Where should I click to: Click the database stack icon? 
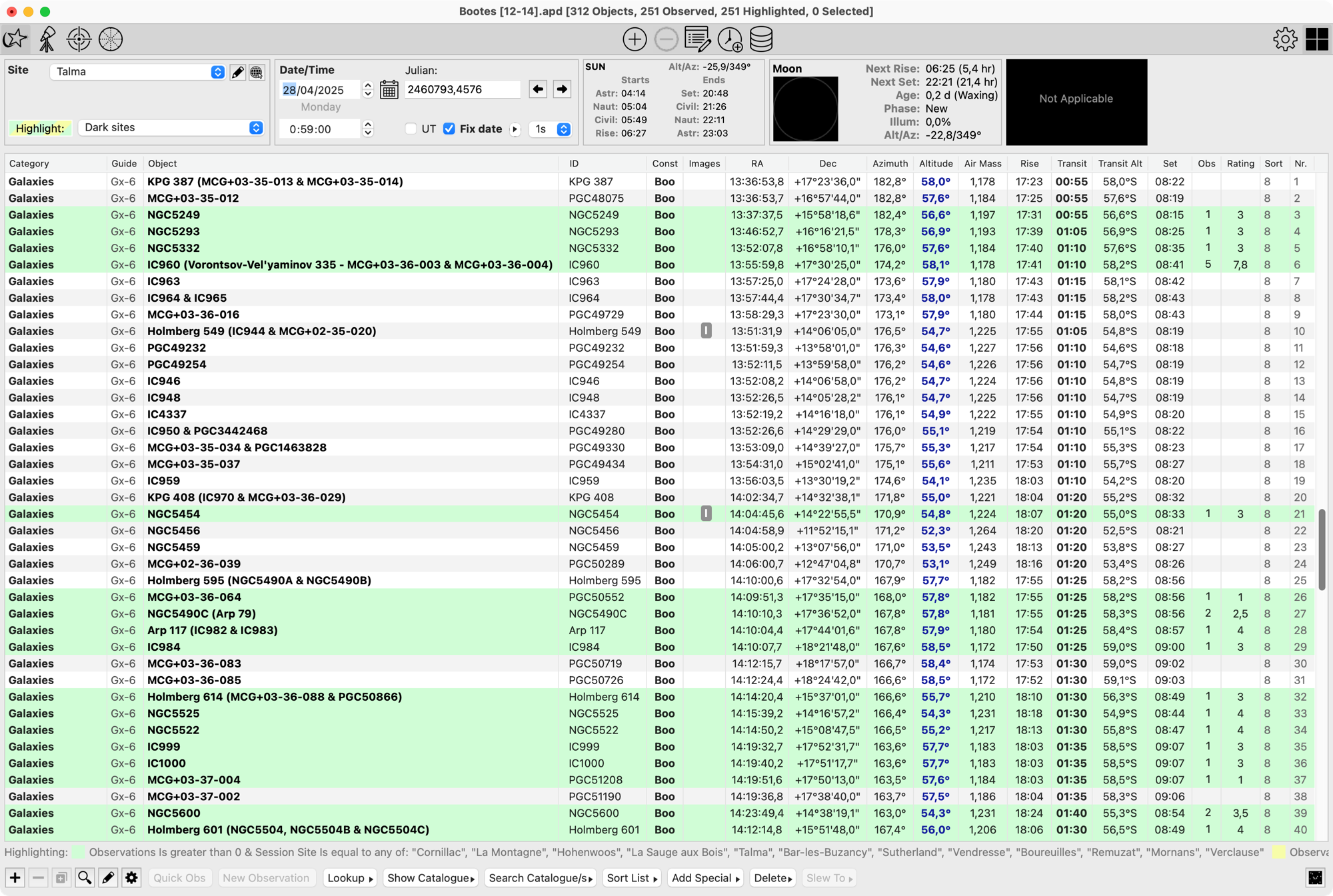(760, 39)
